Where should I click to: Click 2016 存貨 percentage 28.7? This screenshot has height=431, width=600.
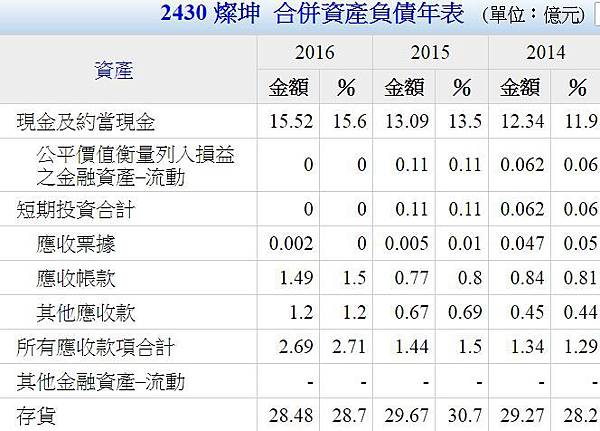[x=349, y=416]
